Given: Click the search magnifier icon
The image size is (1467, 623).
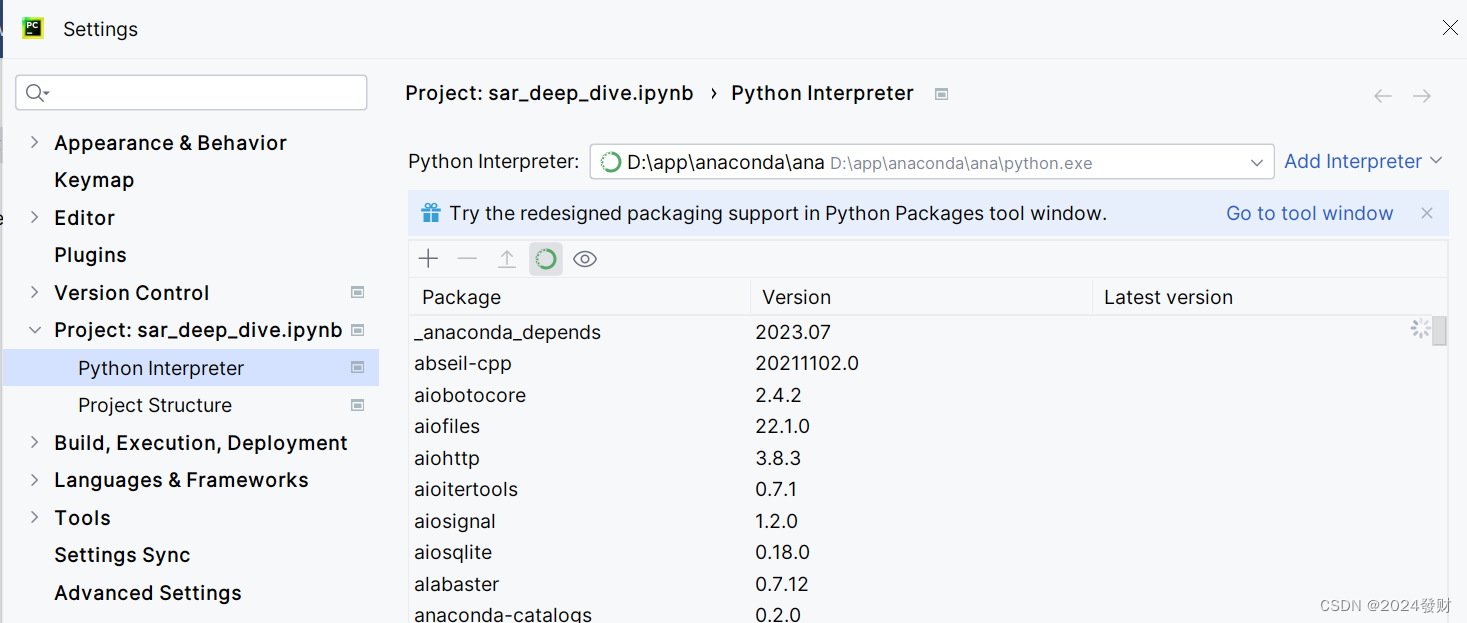Looking at the screenshot, I should point(36,93).
